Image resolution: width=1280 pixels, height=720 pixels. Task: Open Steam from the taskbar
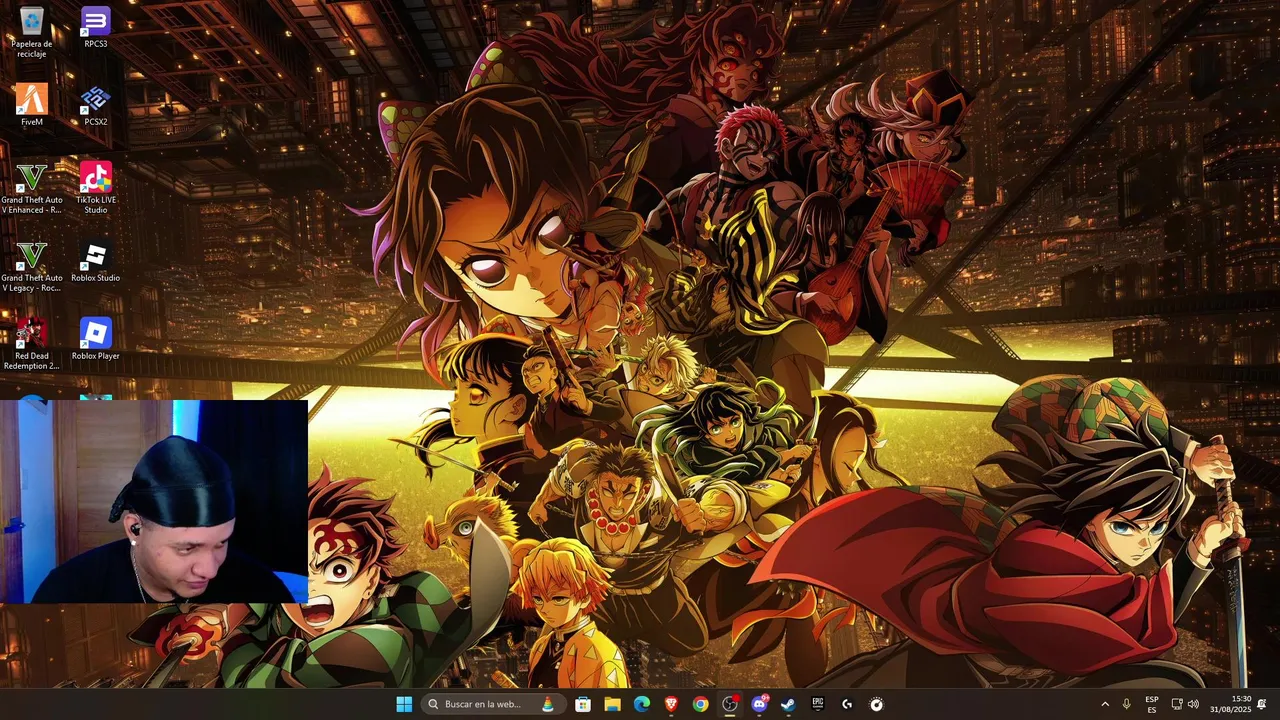[x=788, y=704]
